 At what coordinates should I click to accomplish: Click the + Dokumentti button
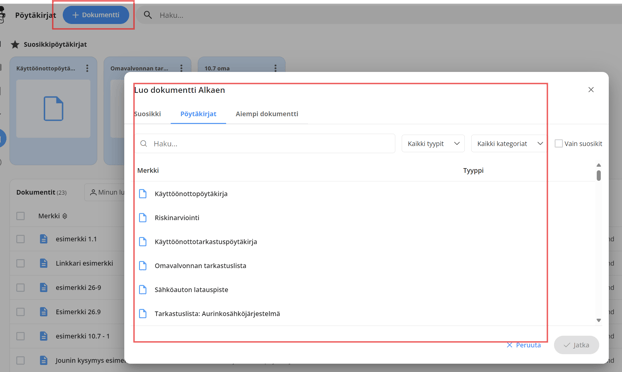[96, 15]
